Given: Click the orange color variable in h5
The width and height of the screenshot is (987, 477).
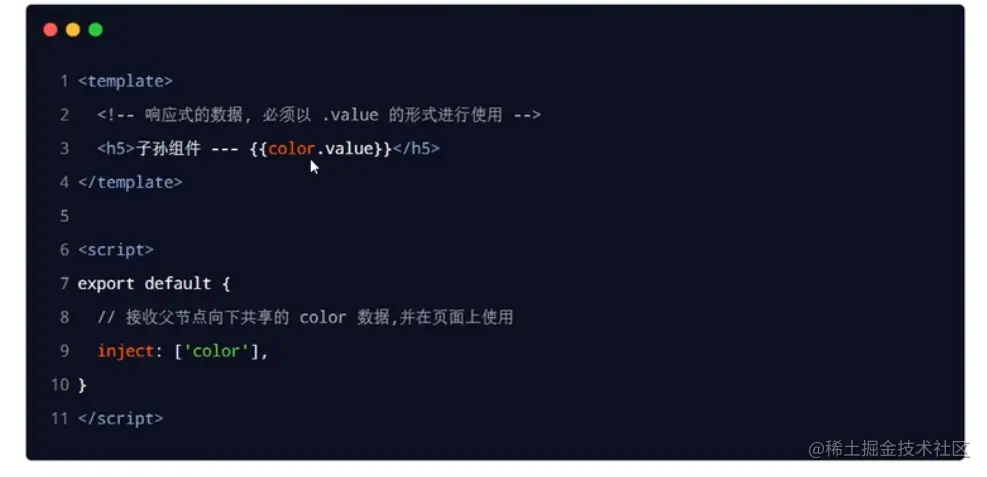Looking at the screenshot, I should click(291, 149).
